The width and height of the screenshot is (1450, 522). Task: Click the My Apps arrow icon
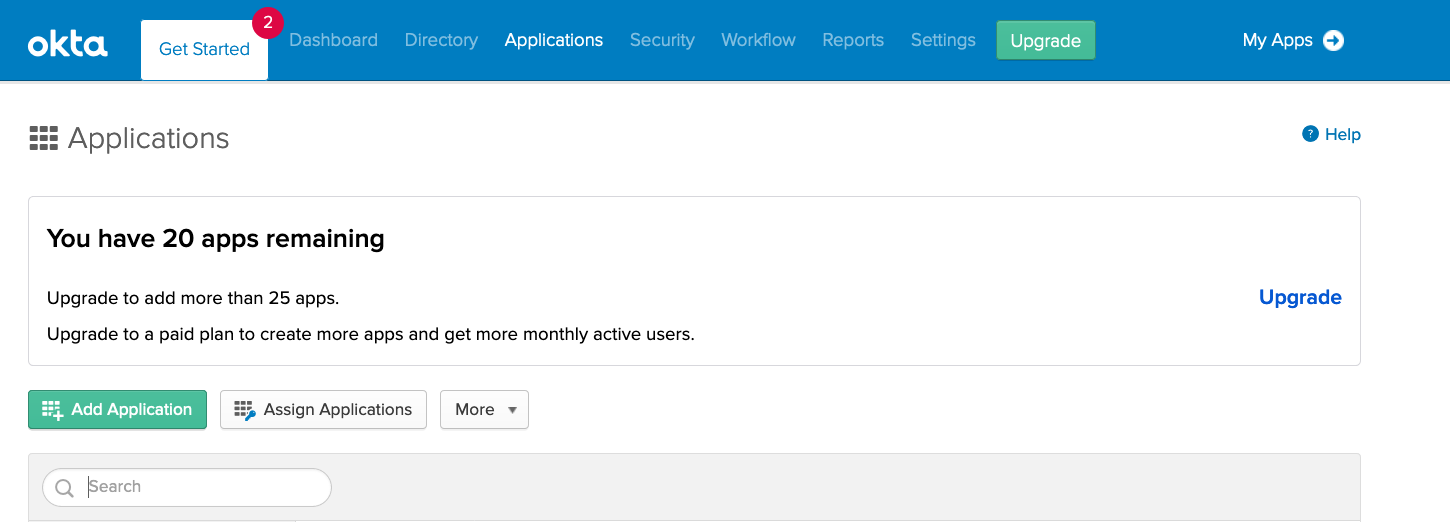pyautogui.click(x=1333, y=40)
